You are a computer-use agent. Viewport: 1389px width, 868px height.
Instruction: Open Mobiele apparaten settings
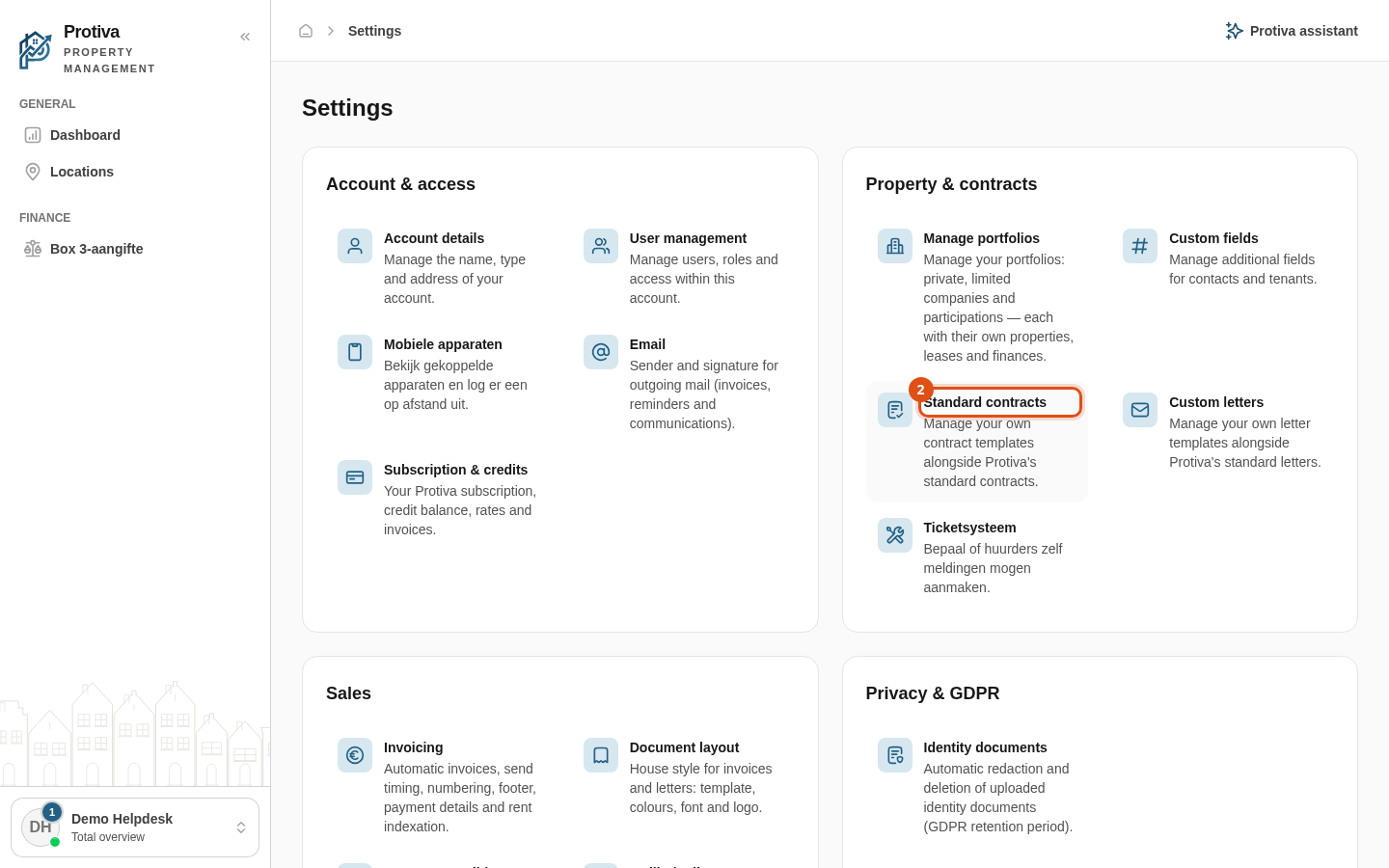coord(443,344)
